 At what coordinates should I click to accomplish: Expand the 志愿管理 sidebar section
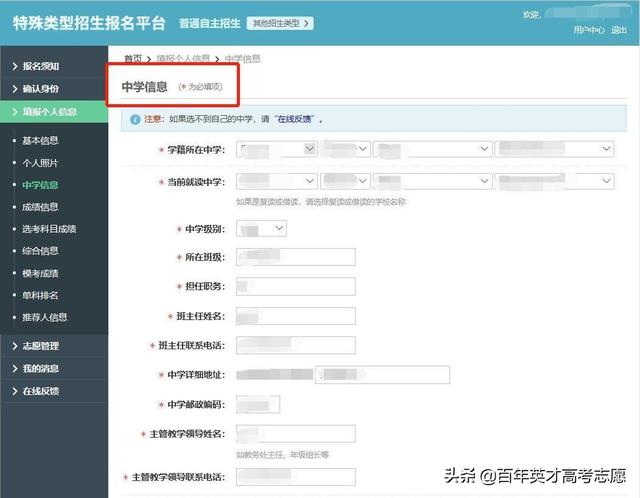point(54,346)
